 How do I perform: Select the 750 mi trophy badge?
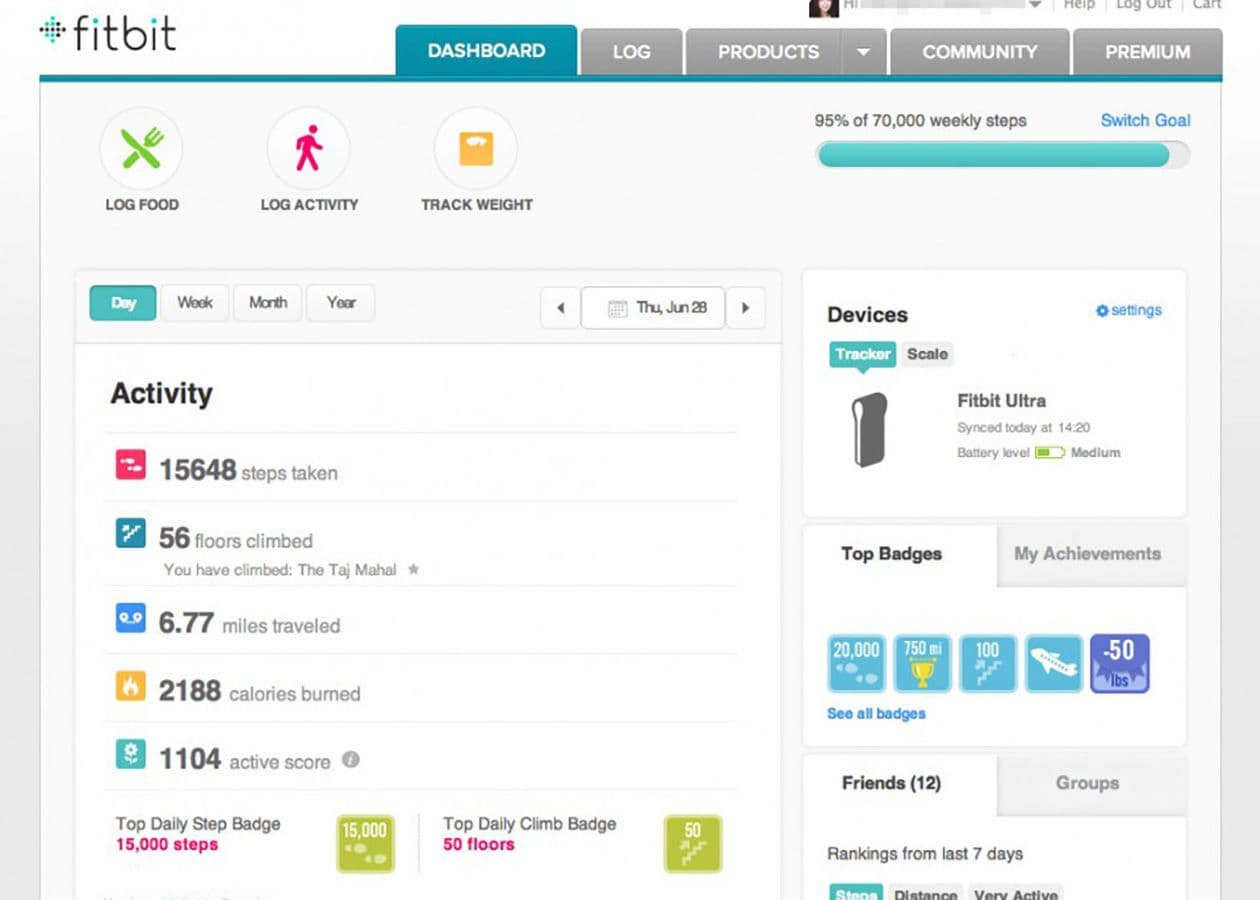(x=922, y=663)
